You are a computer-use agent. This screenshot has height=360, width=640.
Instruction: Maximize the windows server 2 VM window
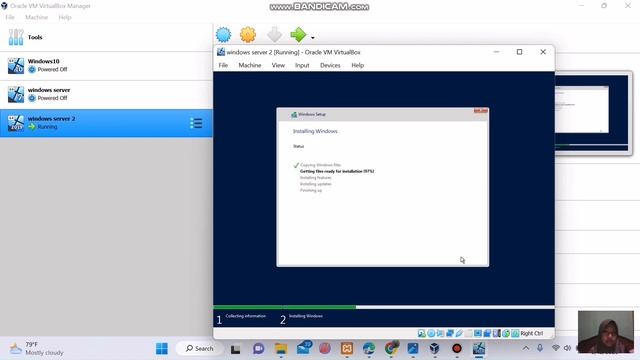pos(519,52)
